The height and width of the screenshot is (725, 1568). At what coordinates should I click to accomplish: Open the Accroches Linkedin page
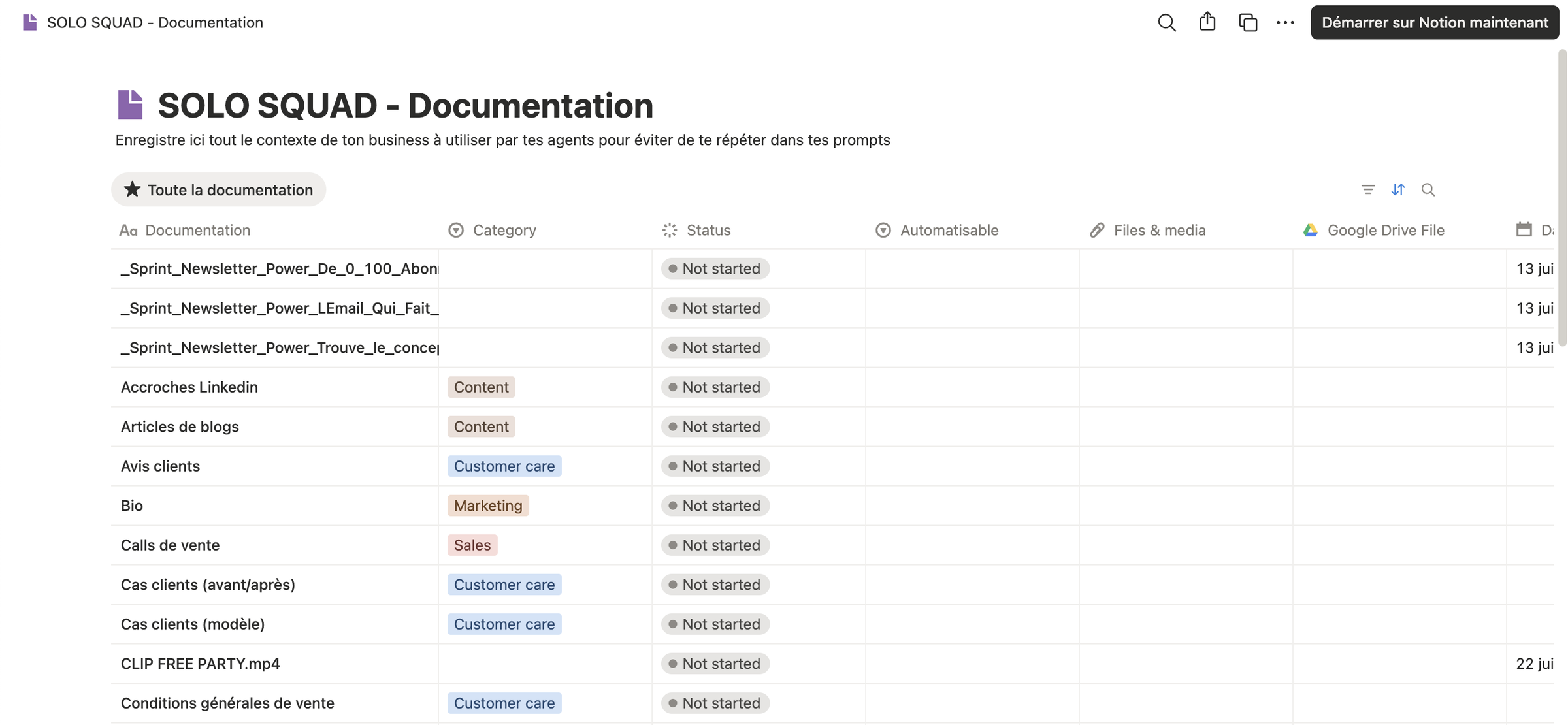click(x=189, y=387)
